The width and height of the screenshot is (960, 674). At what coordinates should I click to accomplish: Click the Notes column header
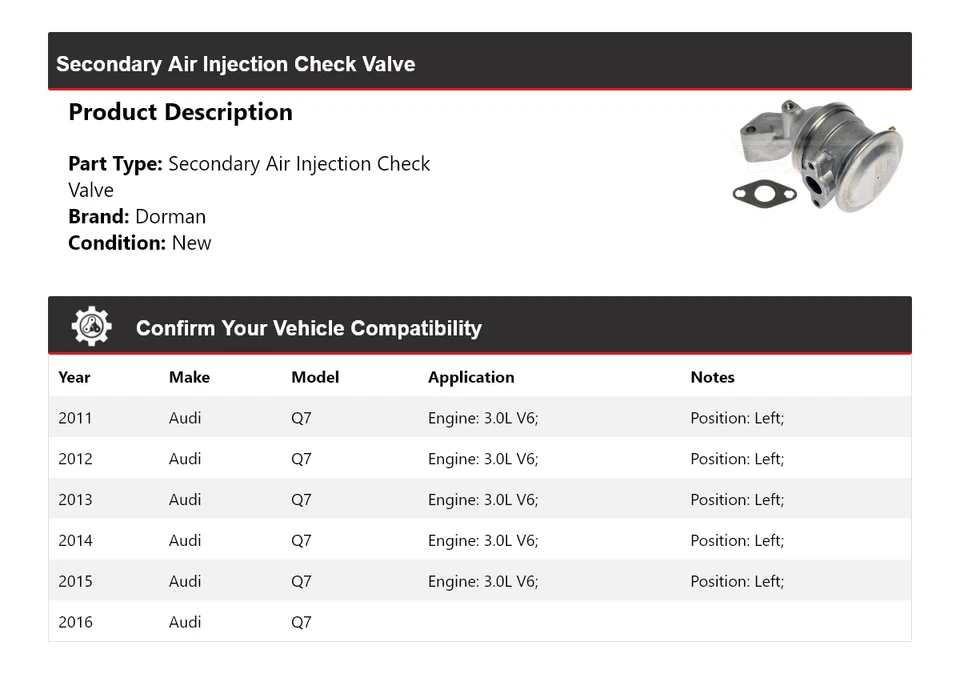(712, 377)
